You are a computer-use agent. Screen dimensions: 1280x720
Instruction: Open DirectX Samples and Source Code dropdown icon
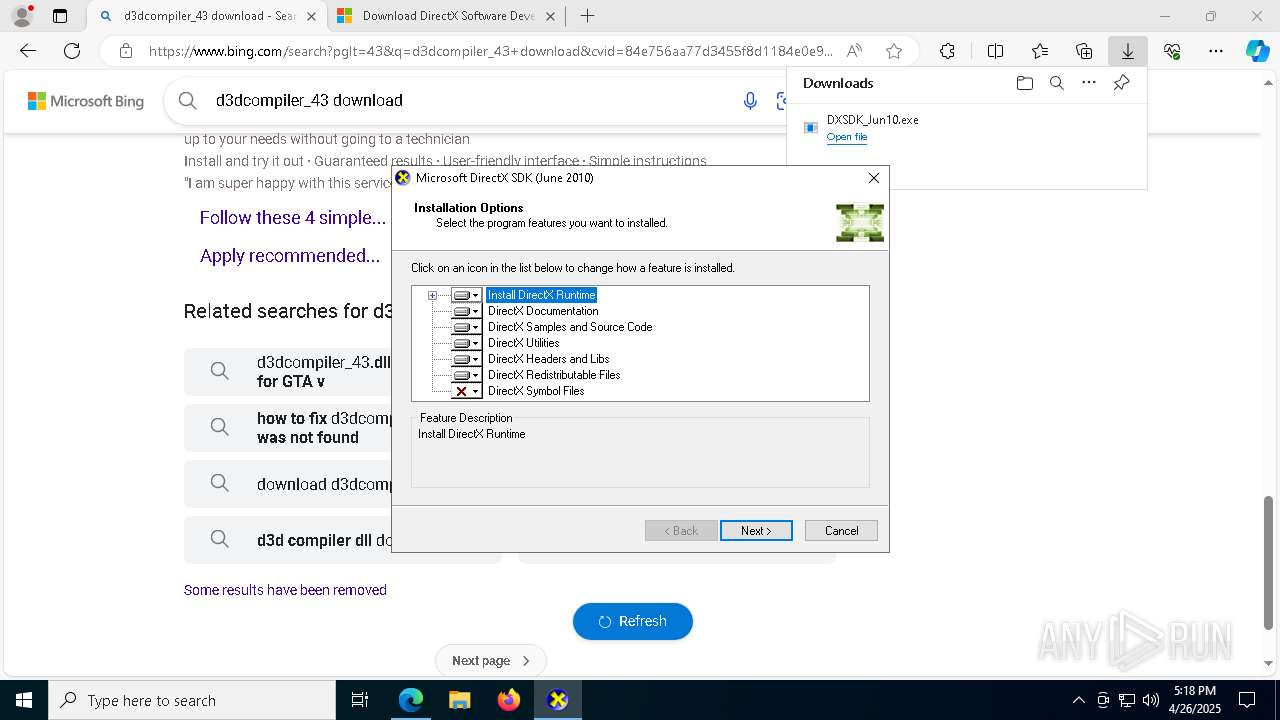(466, 327)
